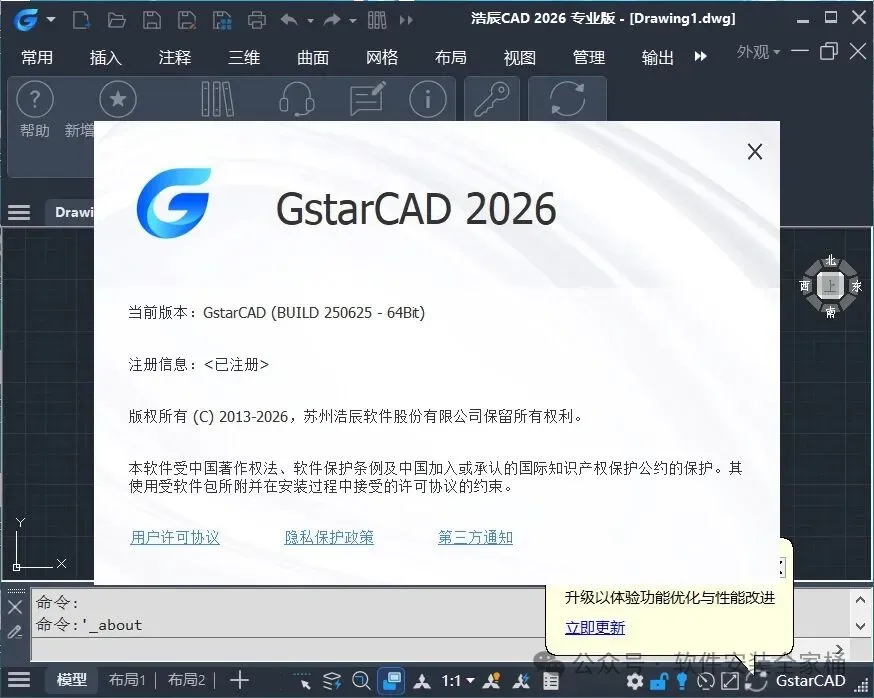Open the drawing tabs hamburger menu
Image resolution: width=874 pixels, height=698 pixels.
19,212
